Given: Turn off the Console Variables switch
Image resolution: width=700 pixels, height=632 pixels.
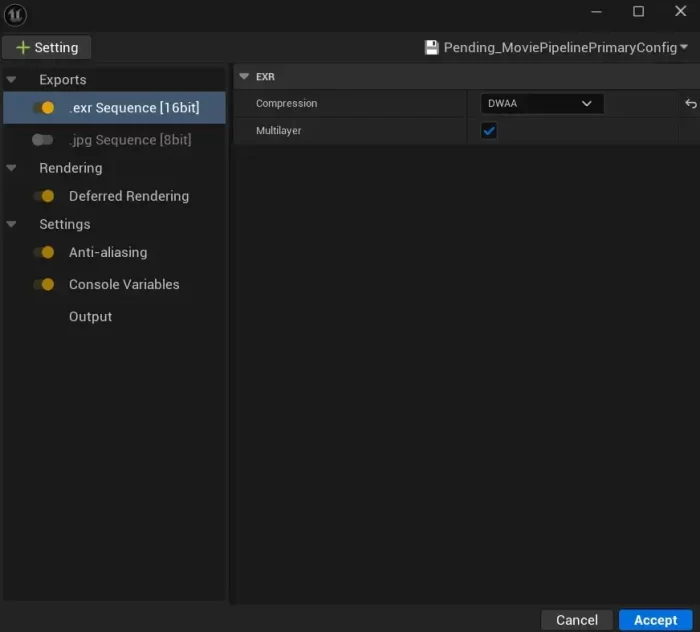Looking at the screenshot, I should (43, 284).
